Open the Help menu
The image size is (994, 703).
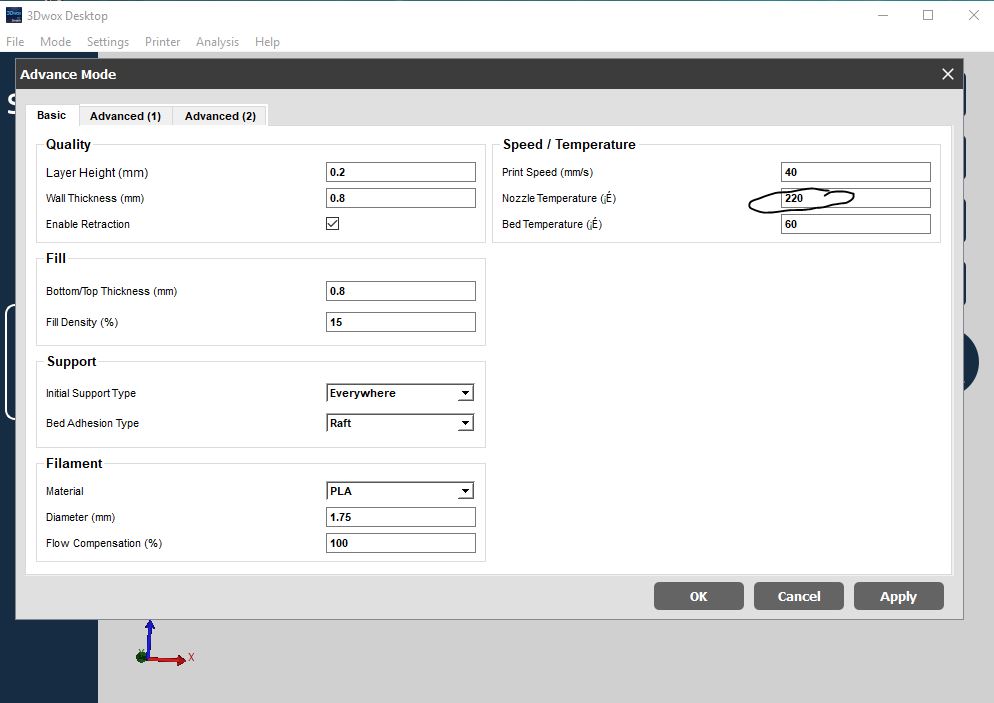click(267, 42)
